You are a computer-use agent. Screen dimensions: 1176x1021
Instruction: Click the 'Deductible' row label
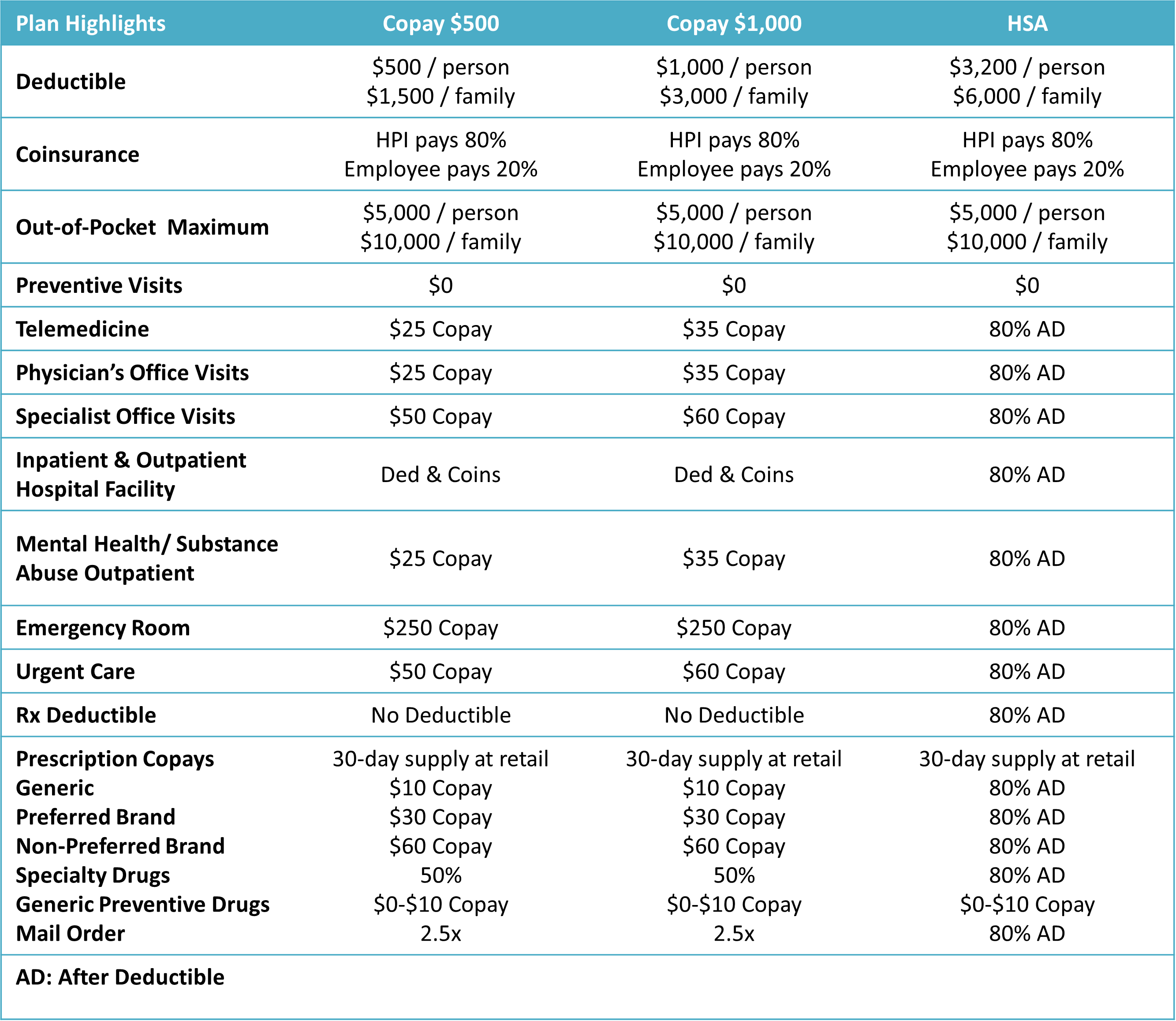[71, 82]
